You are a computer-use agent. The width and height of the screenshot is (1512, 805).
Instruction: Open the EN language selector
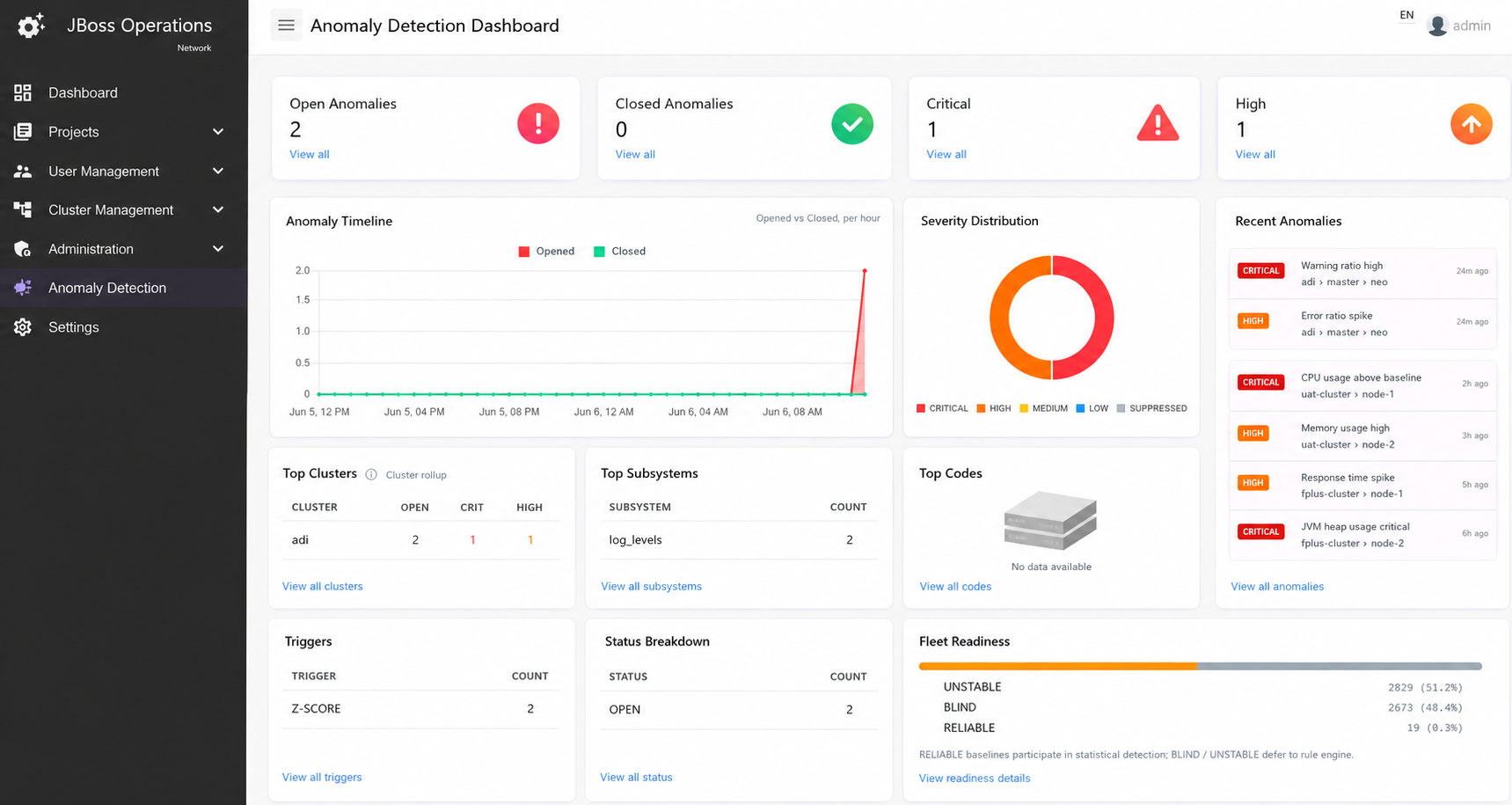tap(1406, 15)
